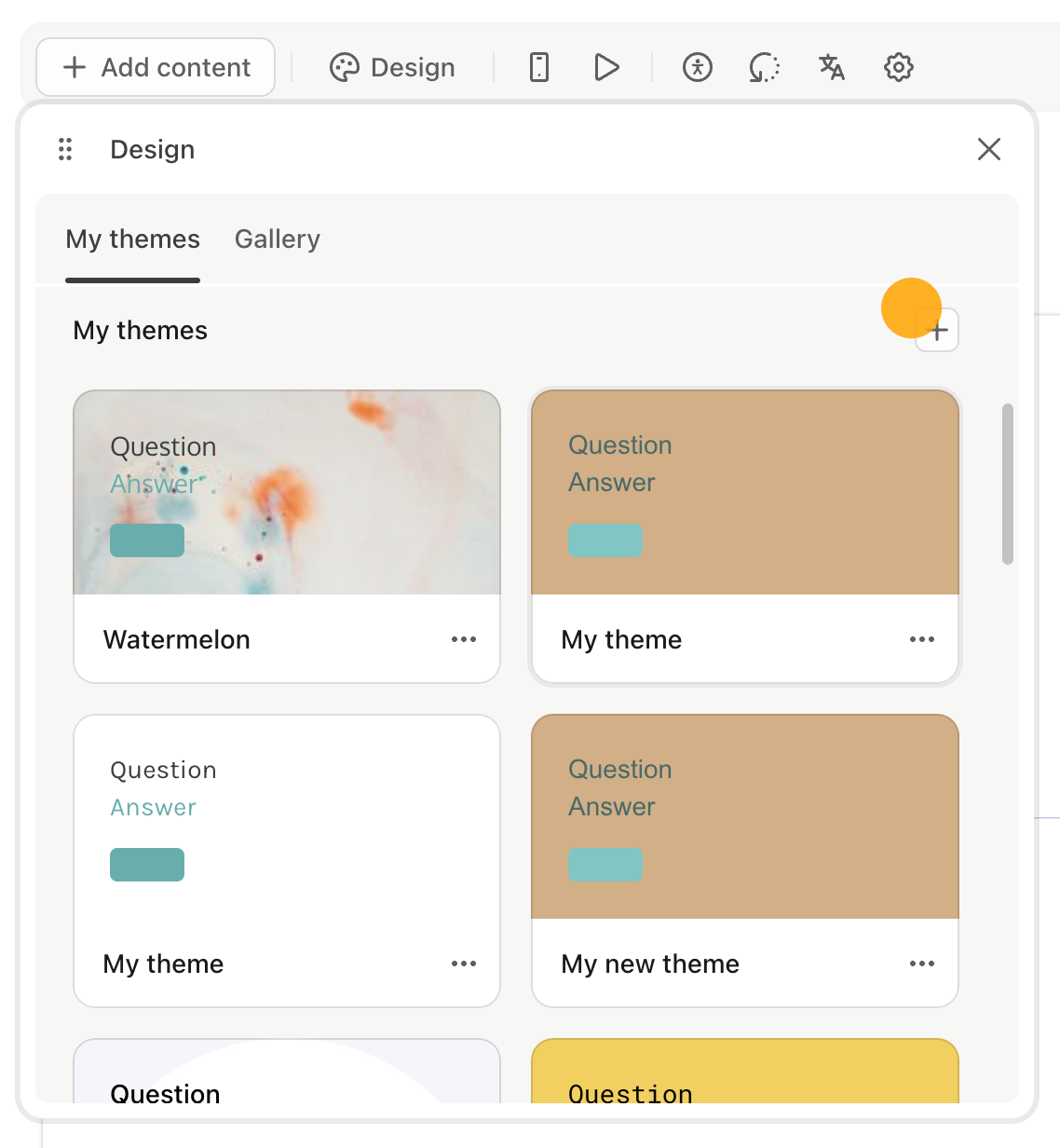The height and width of the screenshot is (1148, 1060).
Task: Click the logic branching icon
Action: tap(764, 67)
